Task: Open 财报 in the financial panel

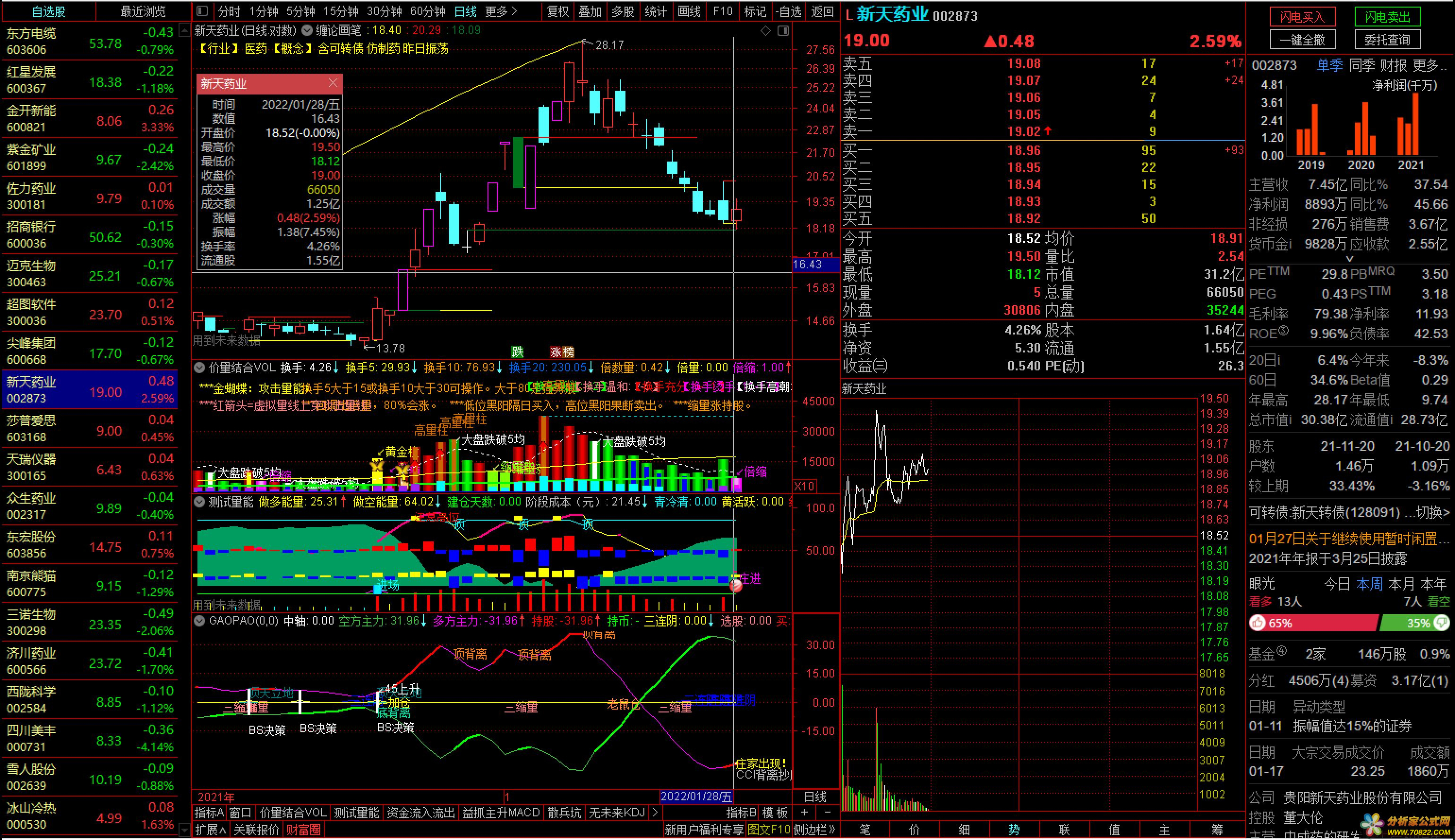Action: (x=1395, y=66)
